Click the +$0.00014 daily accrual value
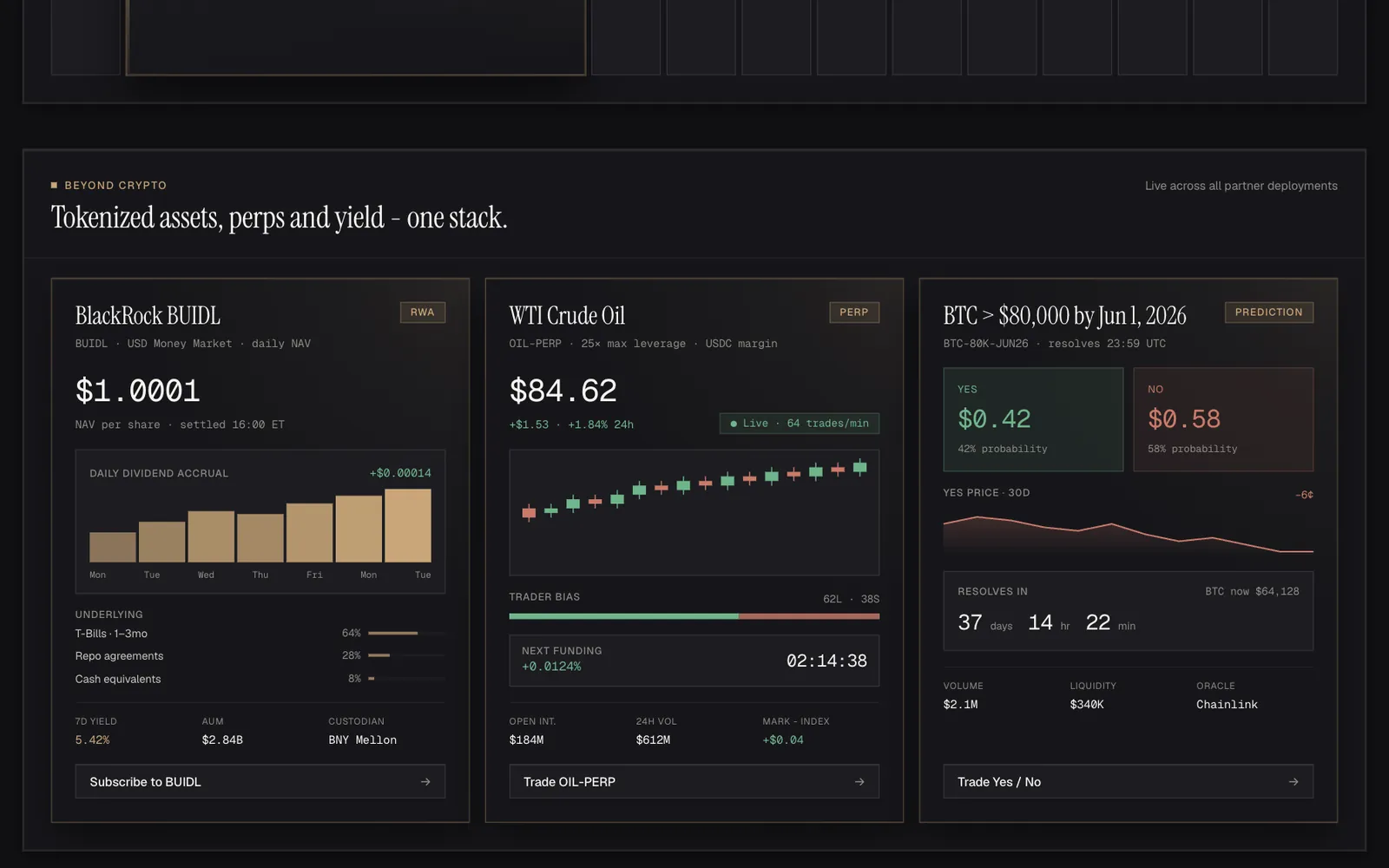Viewport: 1389px width, 868px height. pos(400,473)
